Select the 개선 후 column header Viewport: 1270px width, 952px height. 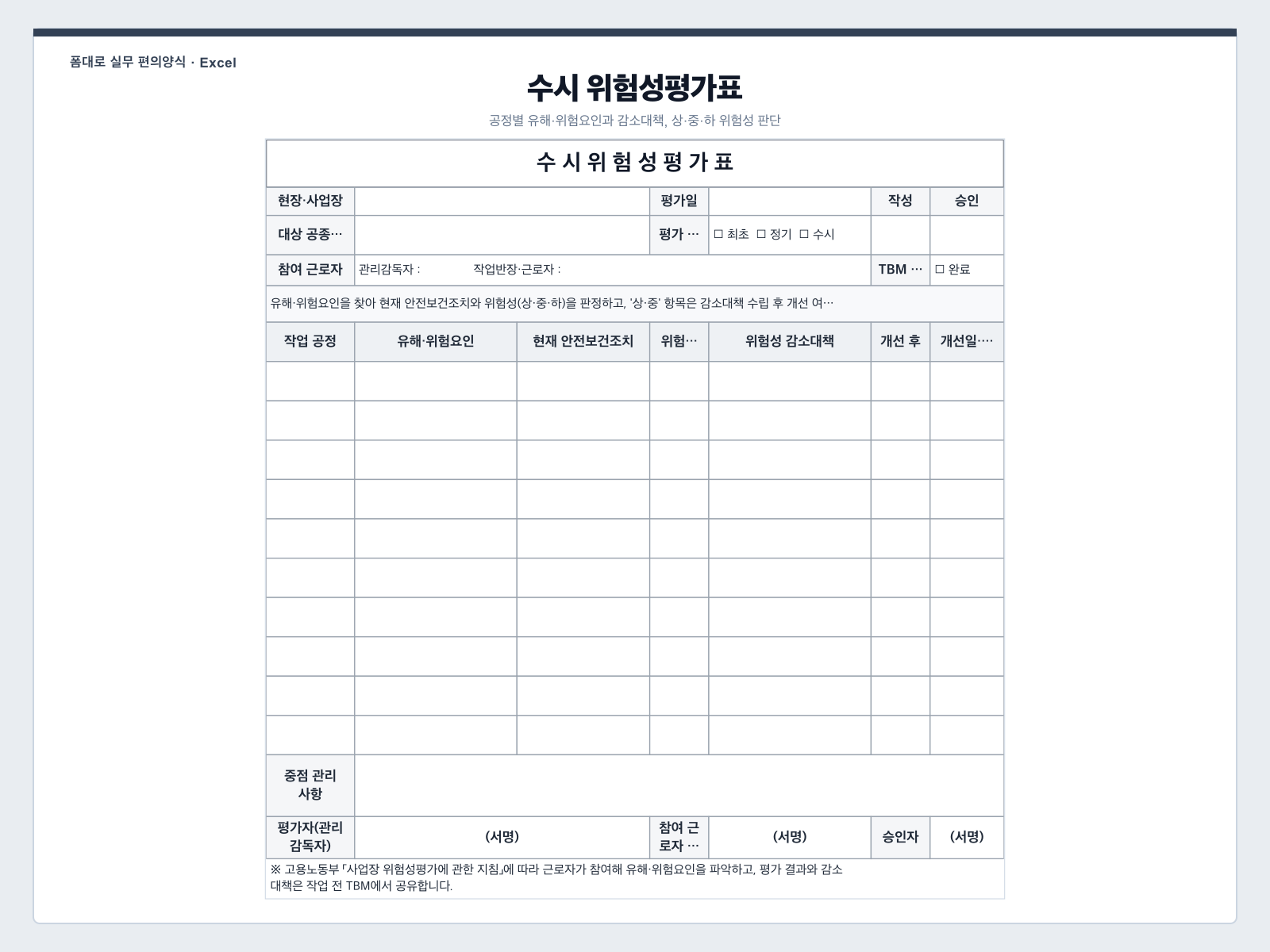pos(900,342)
